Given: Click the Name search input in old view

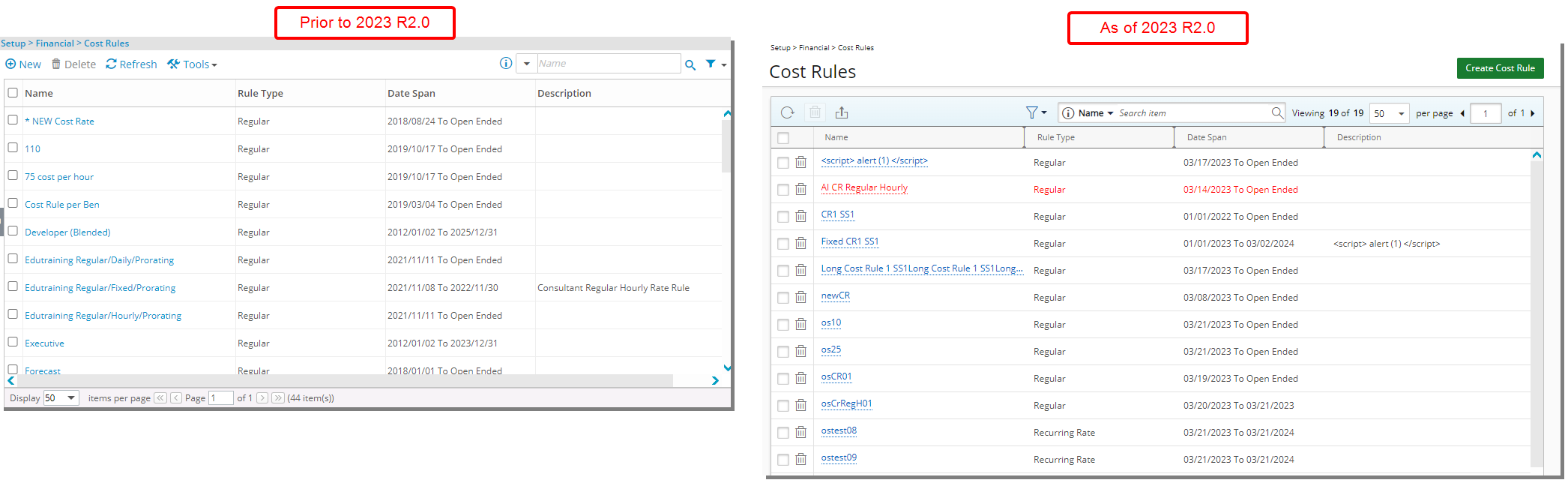Looking at the screenshot, I should (x=608, y=64).
